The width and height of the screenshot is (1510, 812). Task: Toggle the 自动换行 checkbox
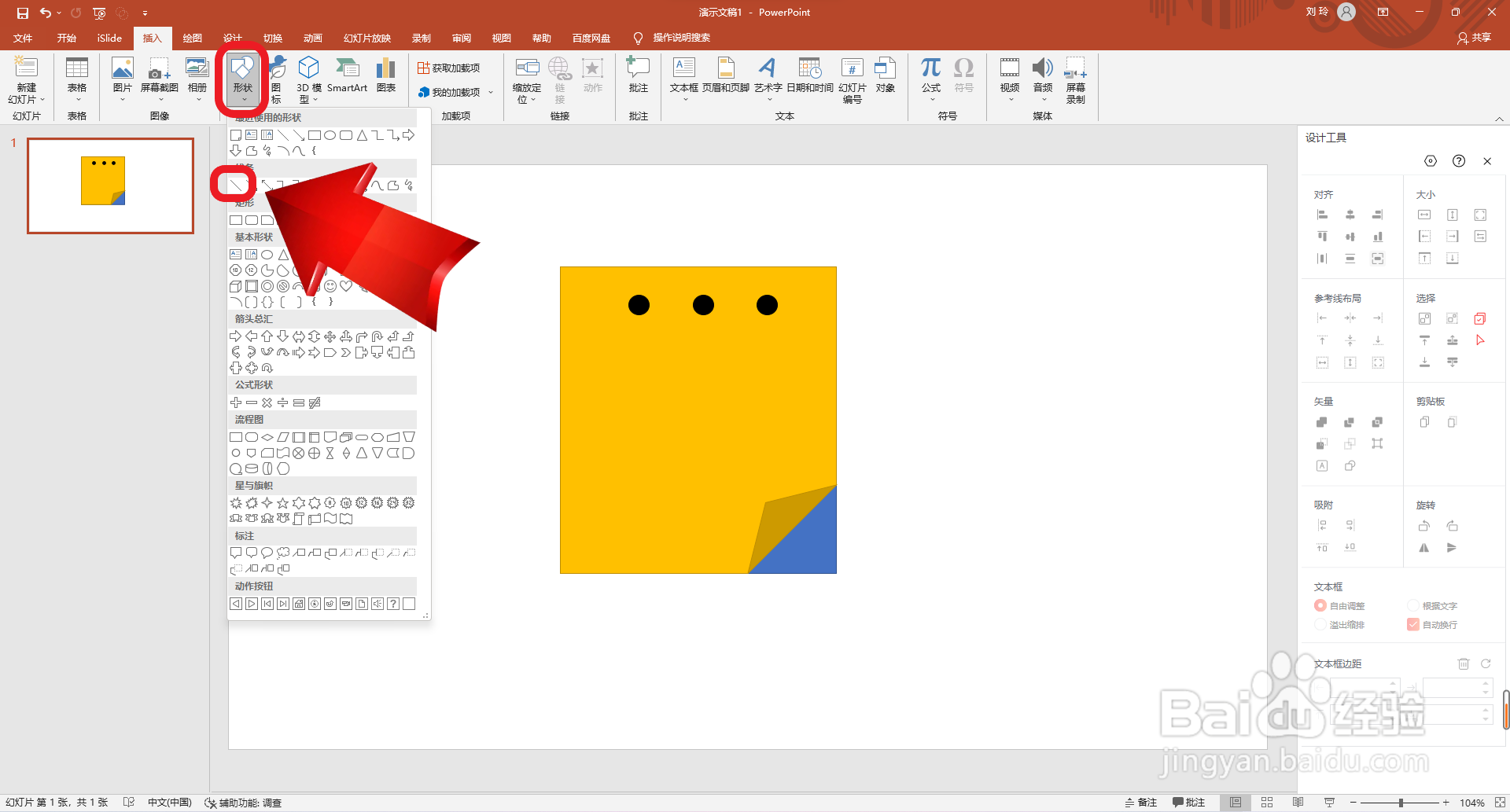[x=1413, y=625]
